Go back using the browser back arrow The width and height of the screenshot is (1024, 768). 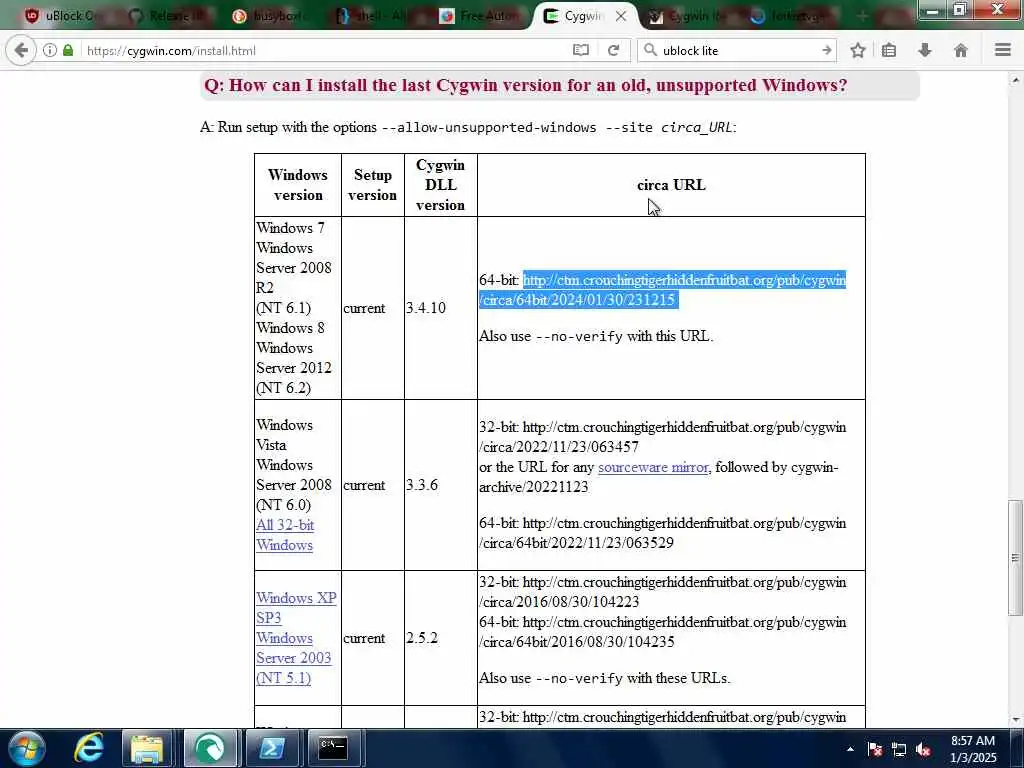21,50
